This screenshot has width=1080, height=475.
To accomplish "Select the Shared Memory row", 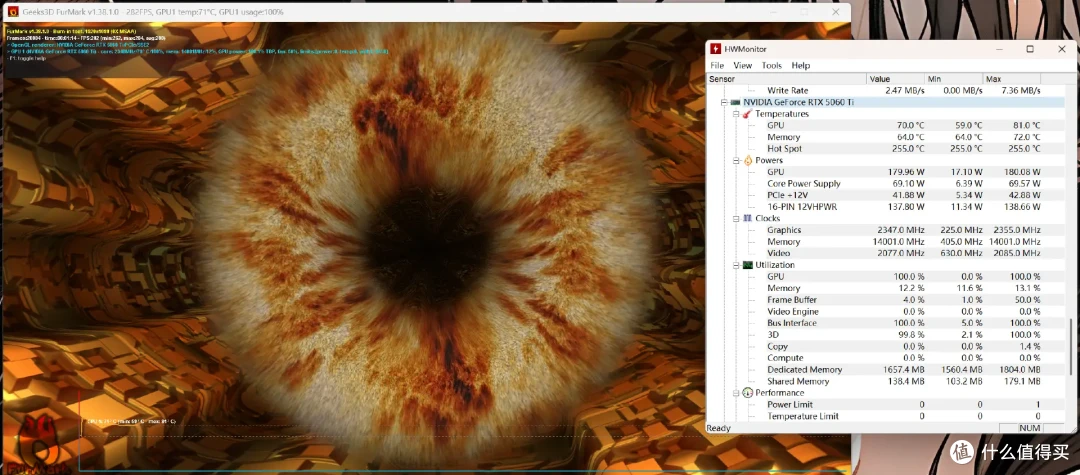I will pos(887,381).
